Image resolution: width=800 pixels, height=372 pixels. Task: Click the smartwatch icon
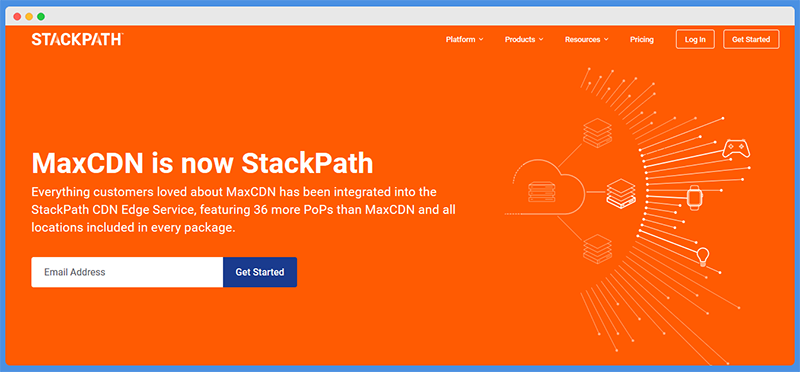pos(694,197)
